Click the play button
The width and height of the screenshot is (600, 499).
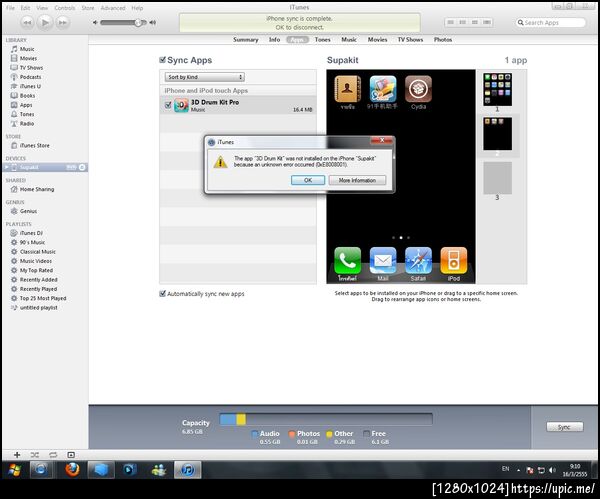point(45,23)
